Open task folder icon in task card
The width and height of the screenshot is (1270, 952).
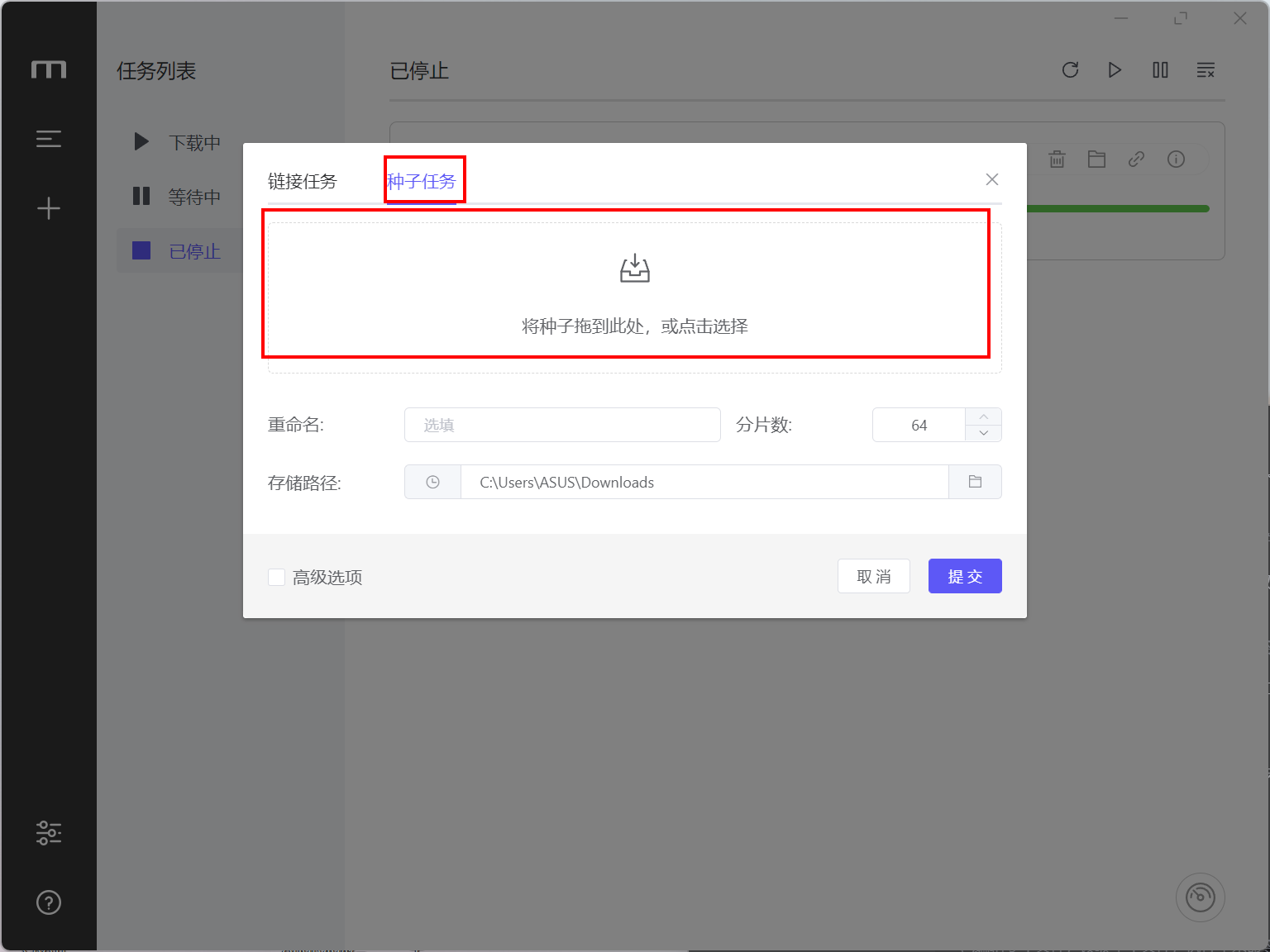(1096, 159)
